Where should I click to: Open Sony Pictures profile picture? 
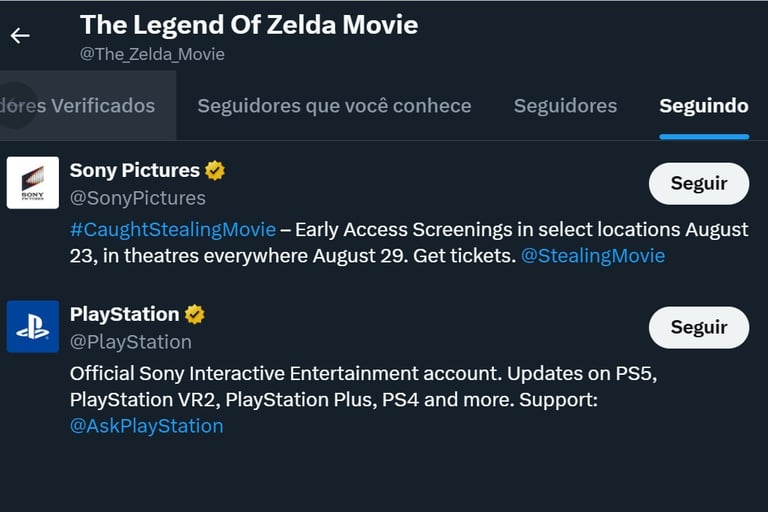point(33,183)
